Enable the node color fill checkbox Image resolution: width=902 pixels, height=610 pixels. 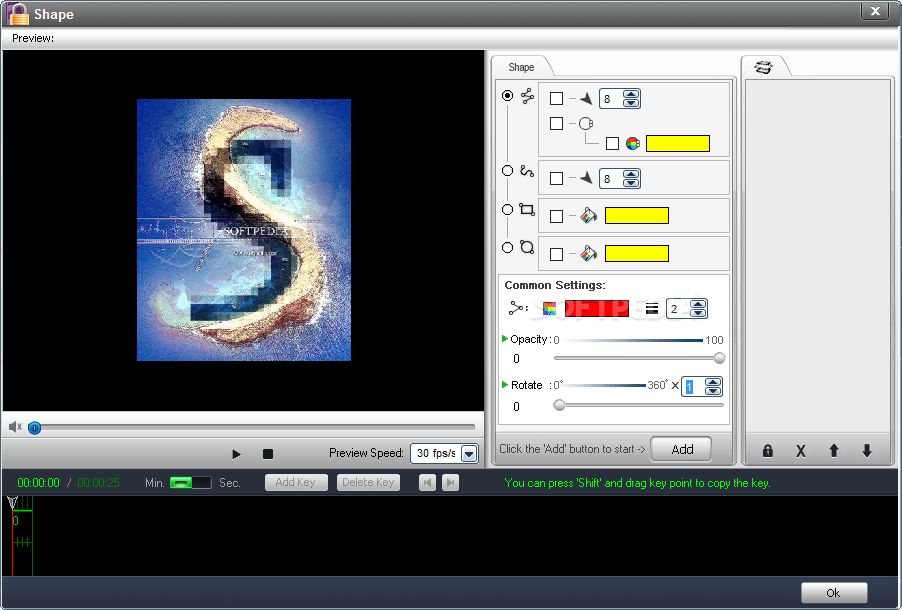point(613,143)
